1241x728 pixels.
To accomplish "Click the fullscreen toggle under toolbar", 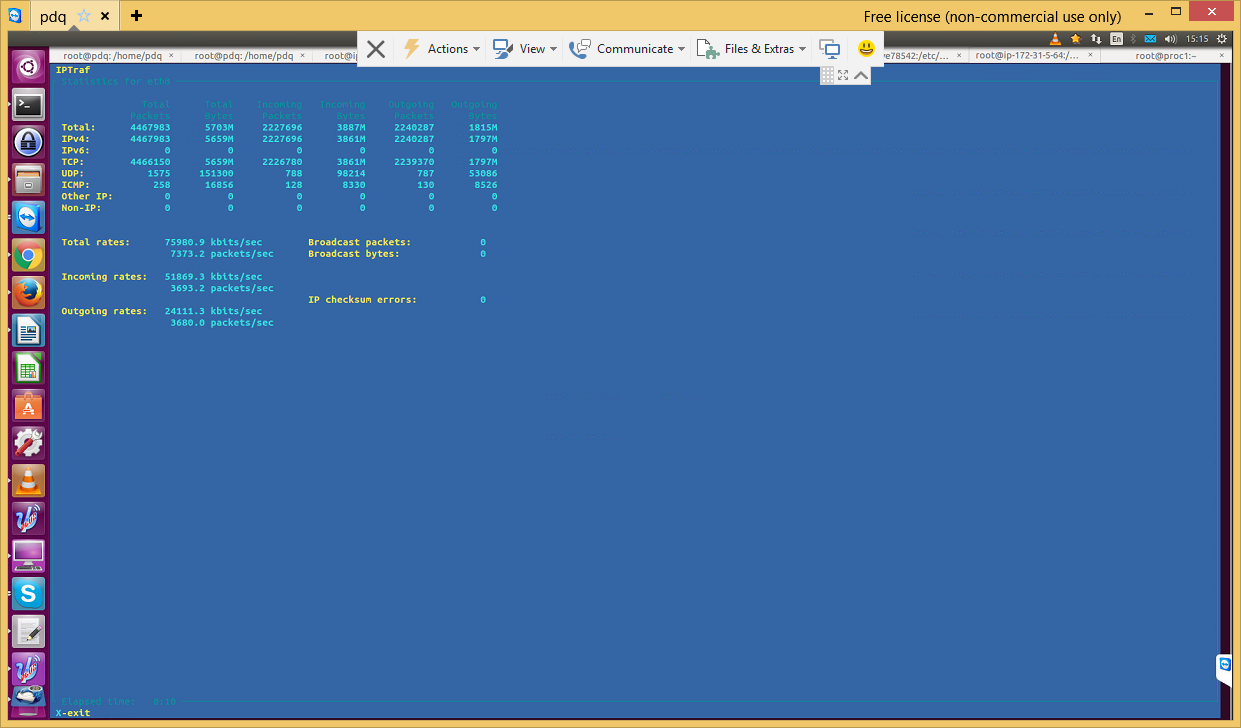I will tap(843, 75).
